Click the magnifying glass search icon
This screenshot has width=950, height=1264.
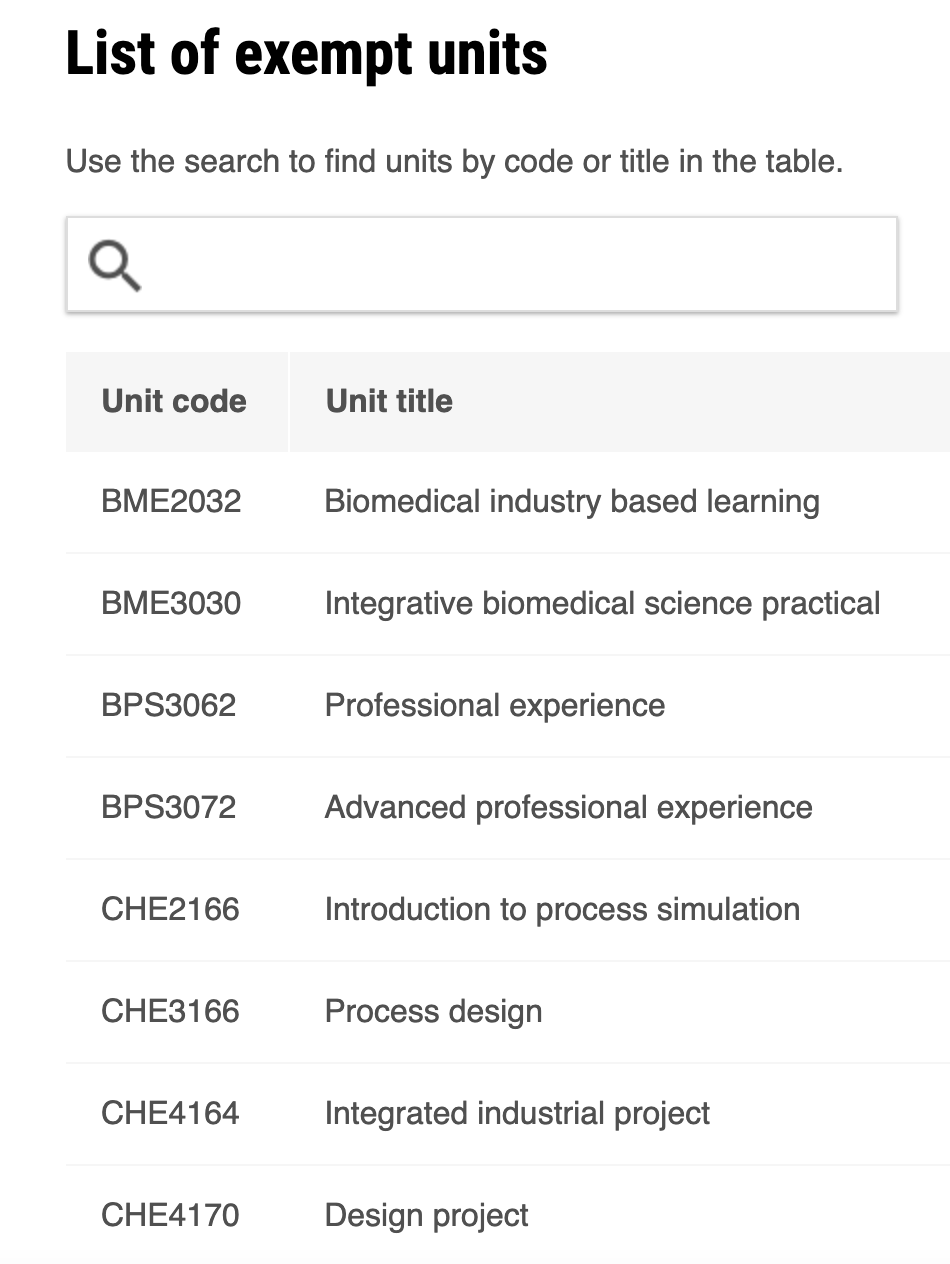[x=114, y=266]
